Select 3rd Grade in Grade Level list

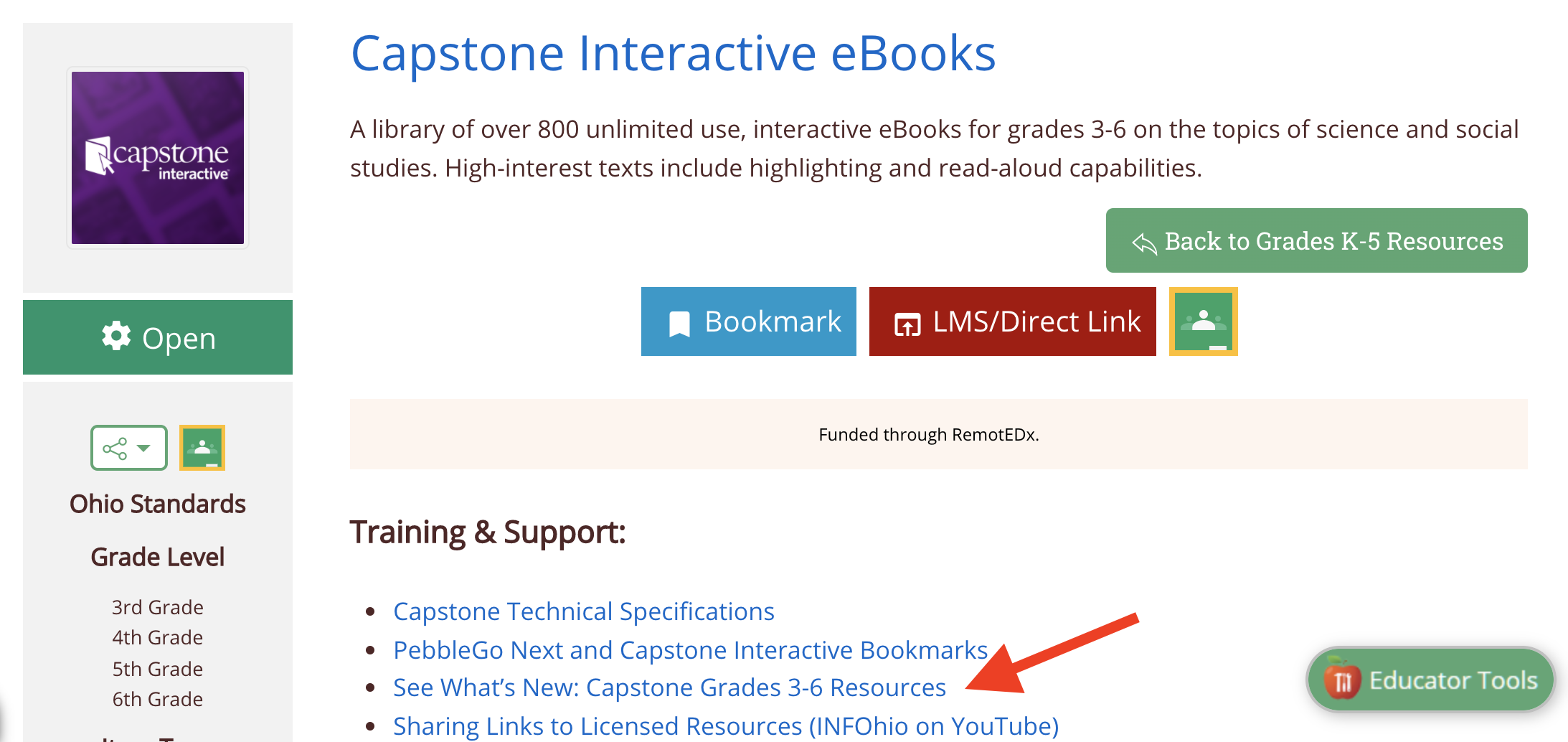coord(158,607)
